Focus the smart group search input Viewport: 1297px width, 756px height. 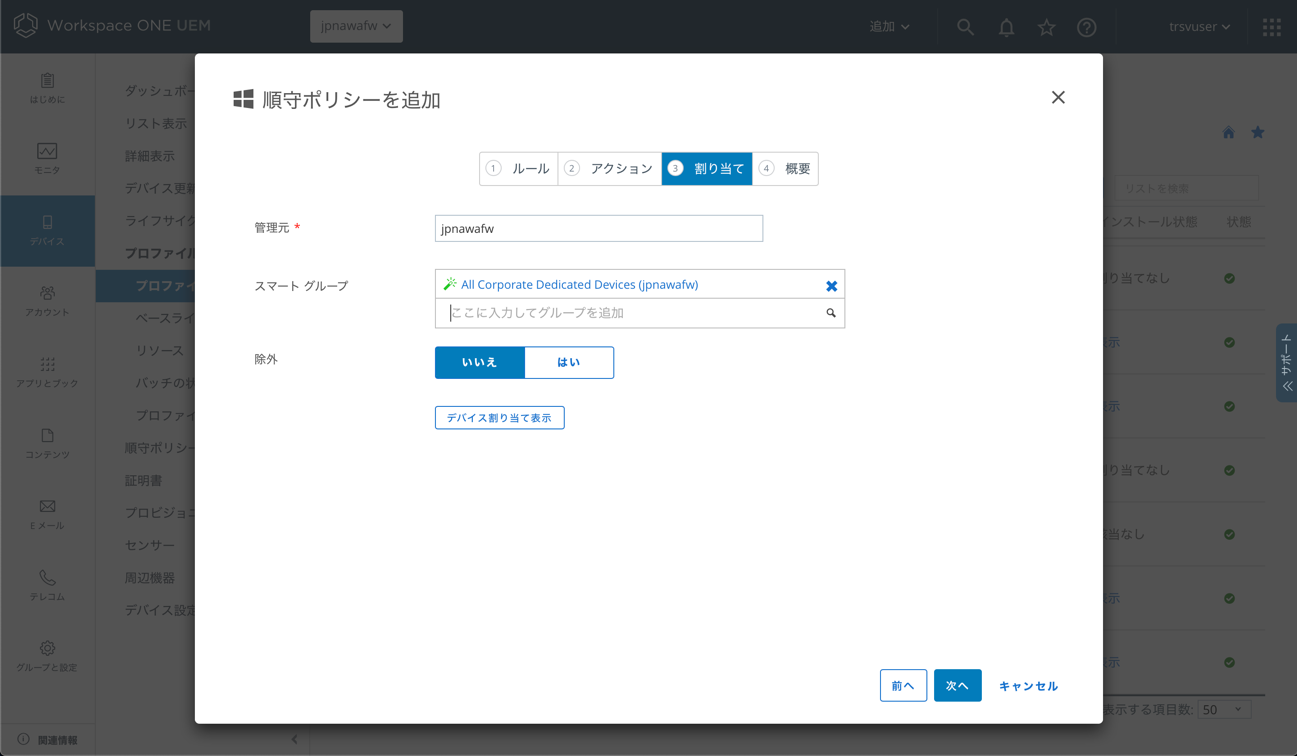tap(631, 313)
